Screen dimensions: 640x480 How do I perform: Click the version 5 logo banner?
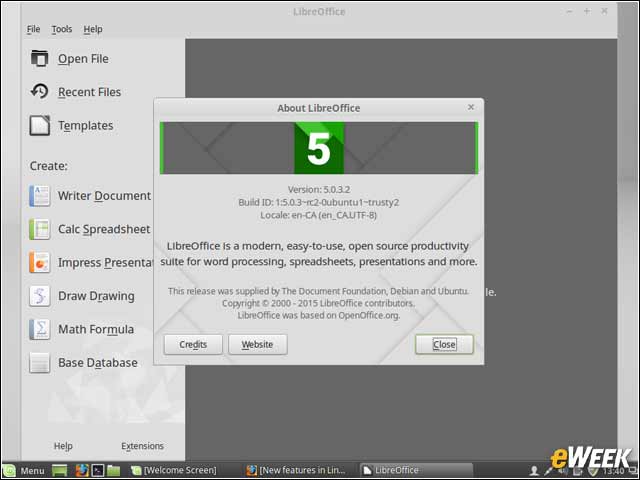pos(319,148)
